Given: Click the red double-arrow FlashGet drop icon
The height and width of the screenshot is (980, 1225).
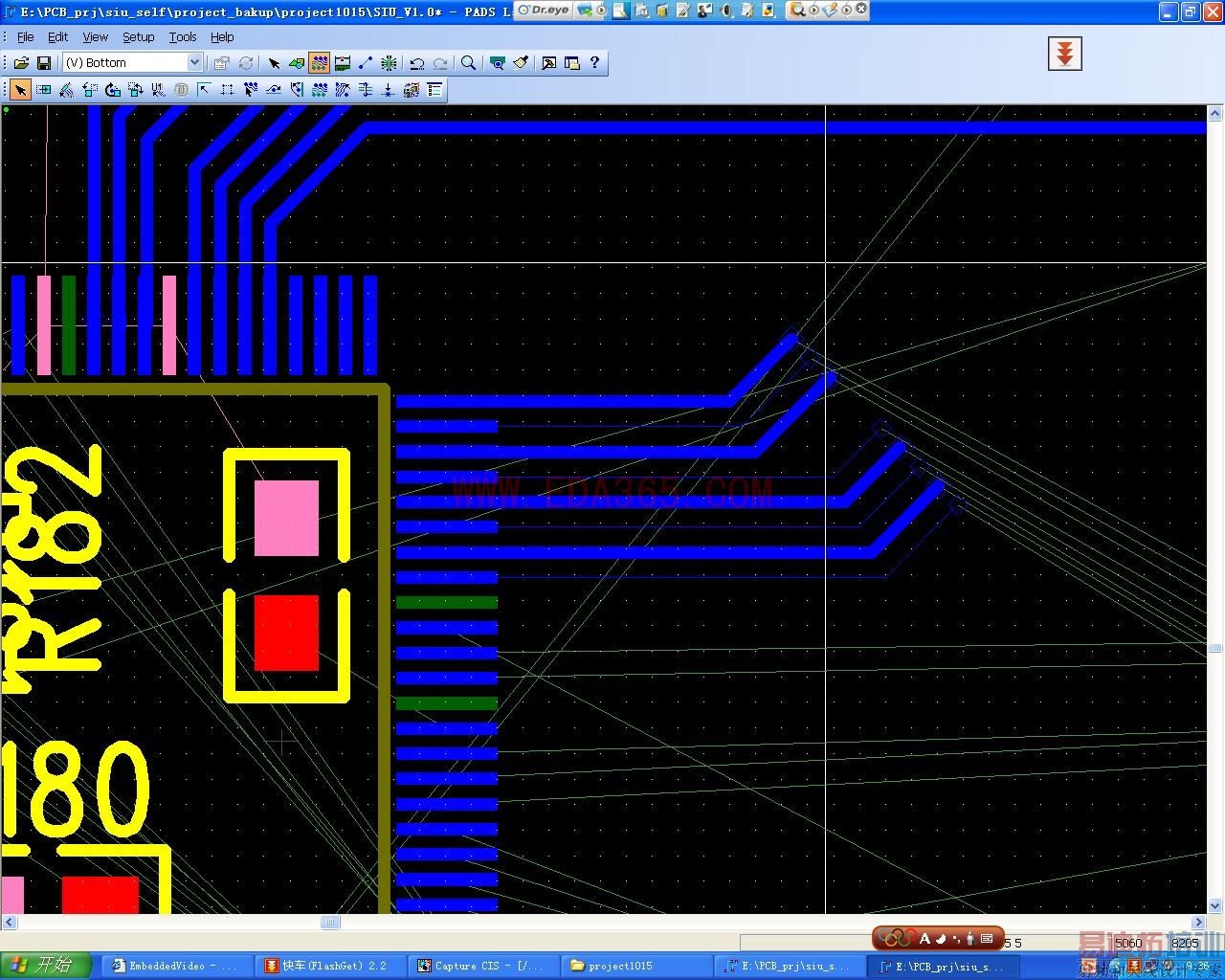Looking at the screenshot, I should (1065, 54).
